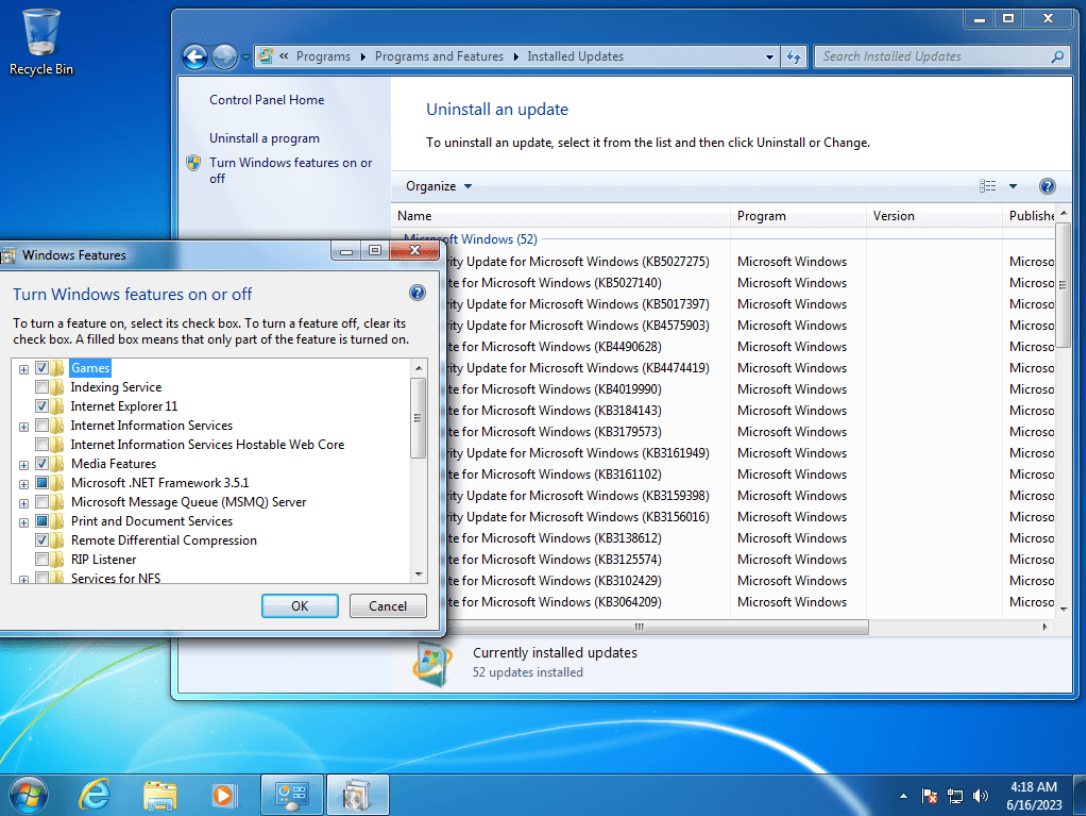Click the updates list vertical scrollbar thumb
The height and width of the screenshot is (816, 1086).
point(1062,284)
